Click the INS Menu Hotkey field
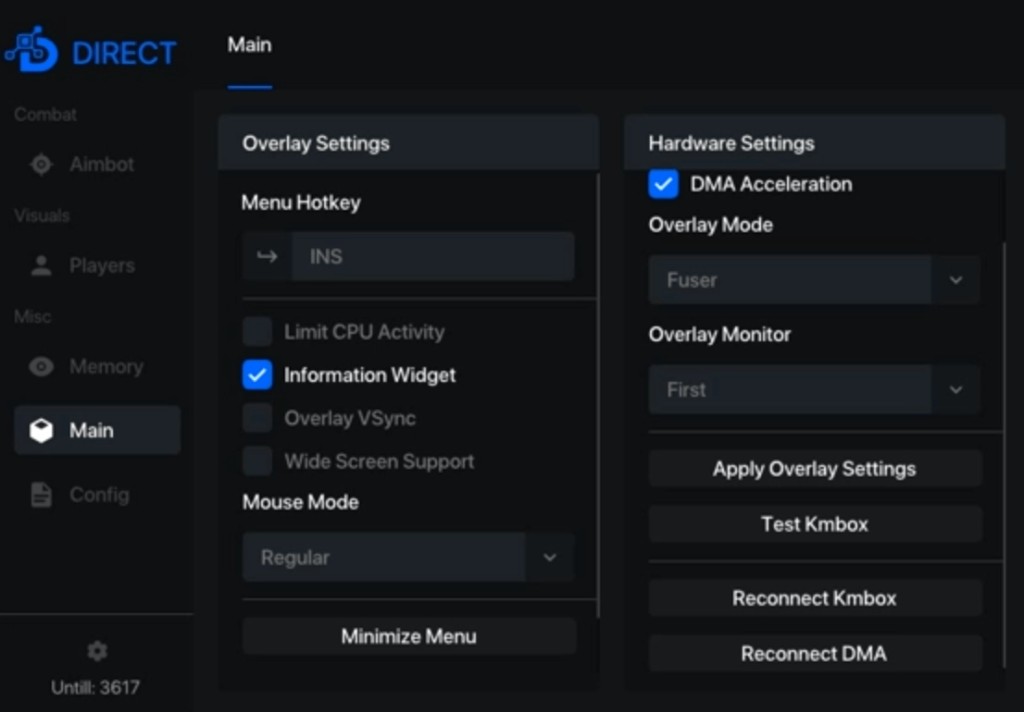Image resolution: width=1024 pixels, height=712 pixels. (x=432, y=257)
